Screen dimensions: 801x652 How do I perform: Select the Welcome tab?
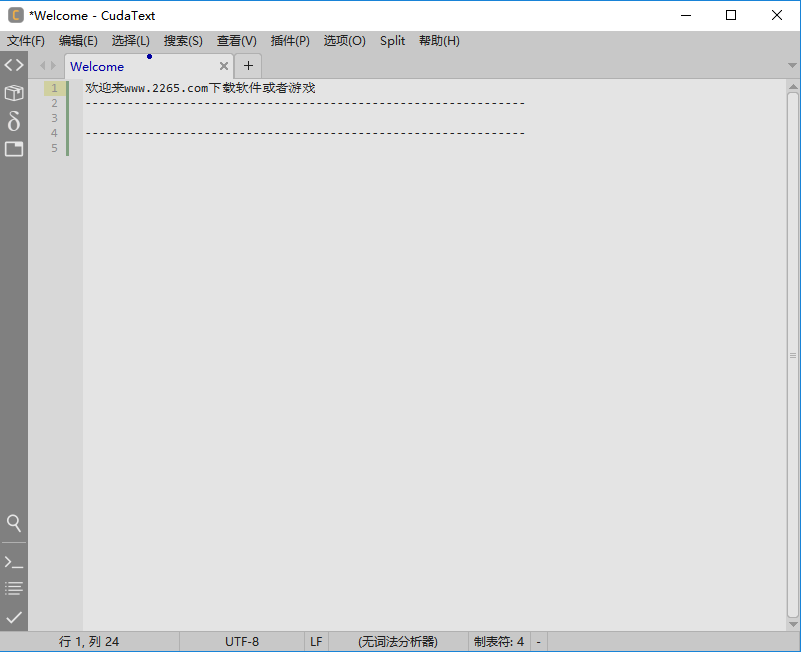click(x=97, y=66)
